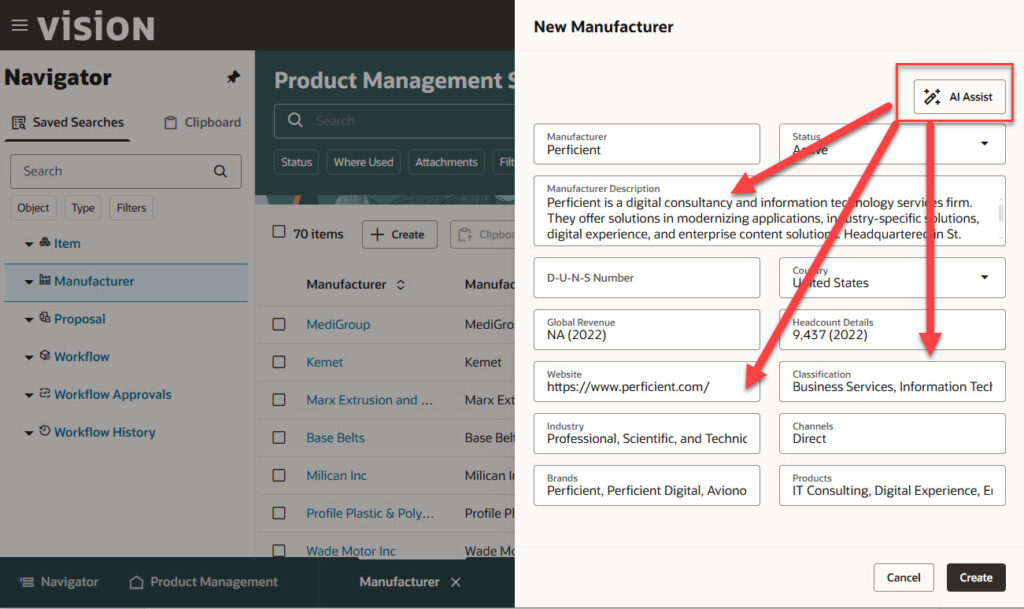The width and height of the screenshot is (1024, 609).
Task: Open Navigator from the bottom bar
Action: [59, 582]
